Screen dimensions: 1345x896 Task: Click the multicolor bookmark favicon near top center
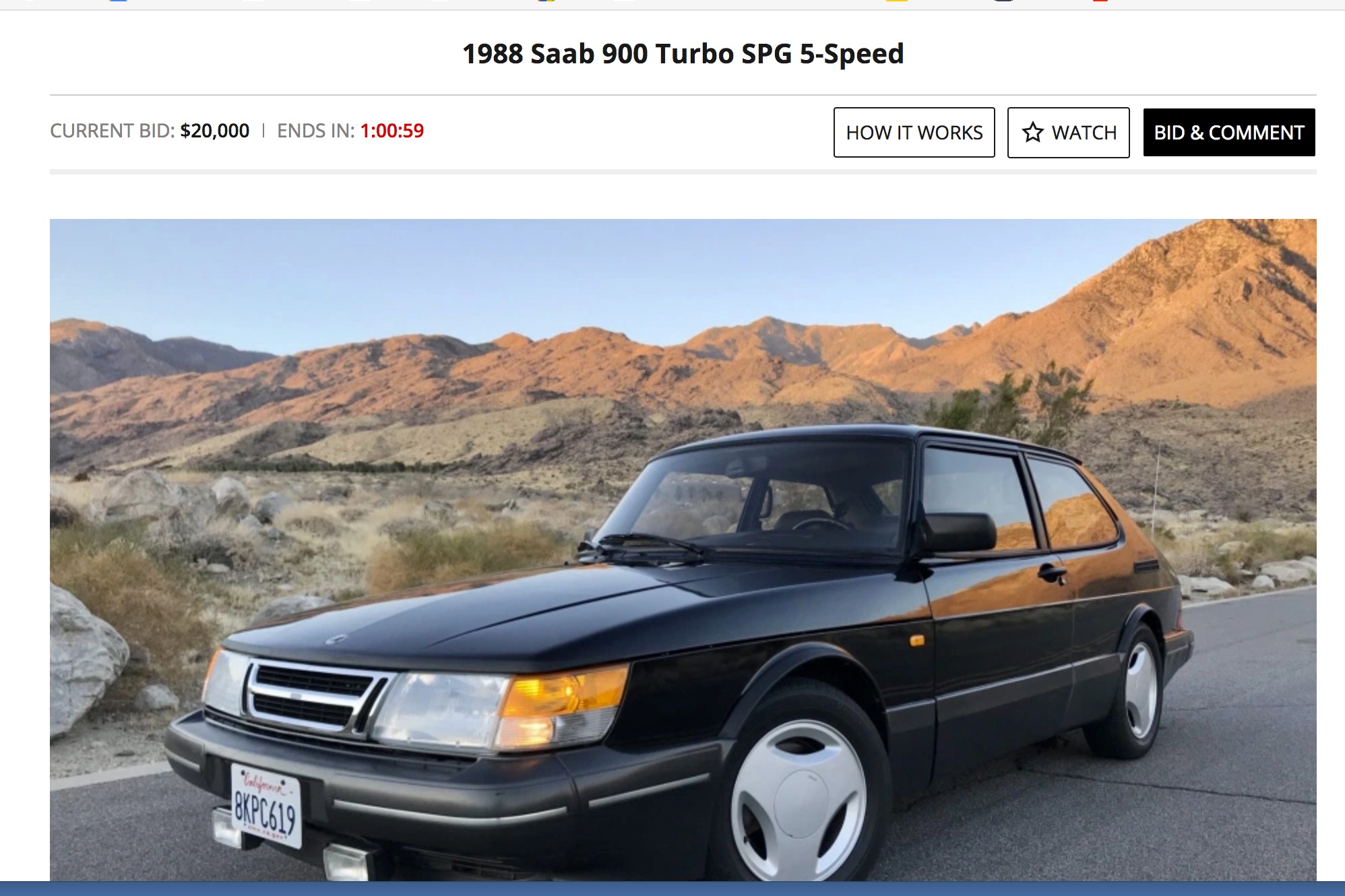[x=546, y=1]
